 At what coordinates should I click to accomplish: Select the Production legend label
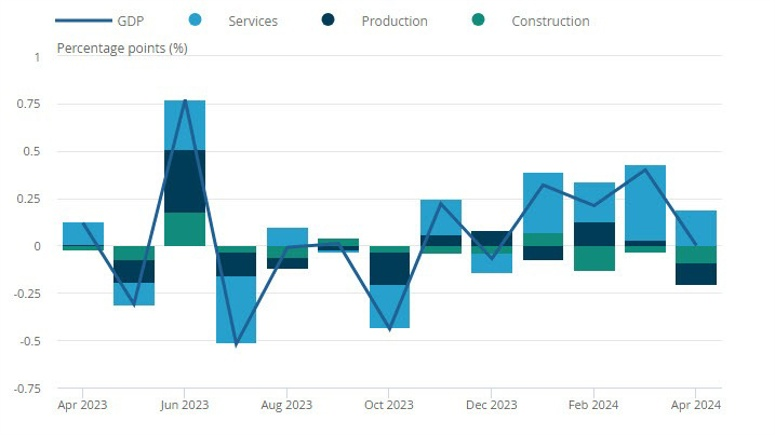(x=394, y=21)
